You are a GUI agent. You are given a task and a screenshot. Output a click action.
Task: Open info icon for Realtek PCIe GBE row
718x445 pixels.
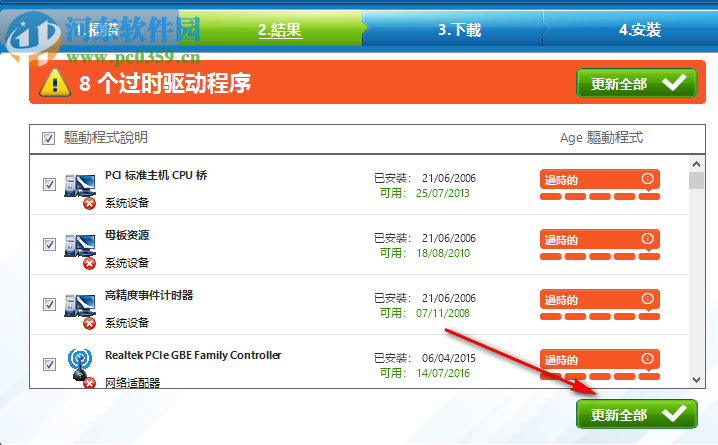[647, 358]
